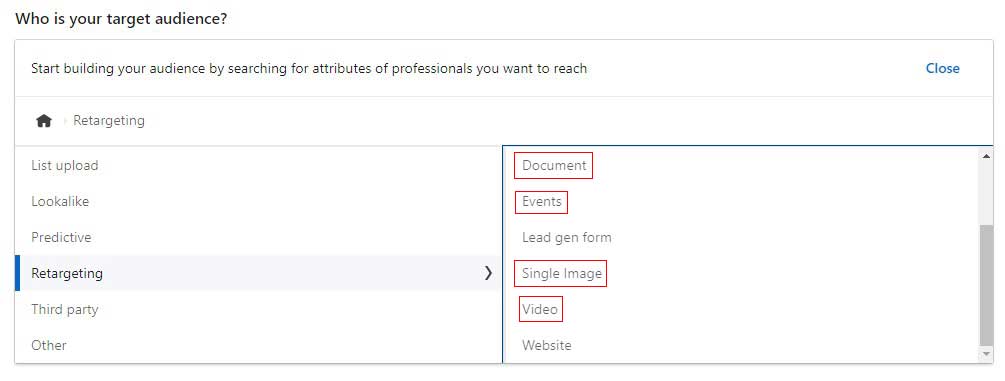Click the scrollbar down arrow
Viewport: 1005px width, 381px height.
(x=986, y=354)
